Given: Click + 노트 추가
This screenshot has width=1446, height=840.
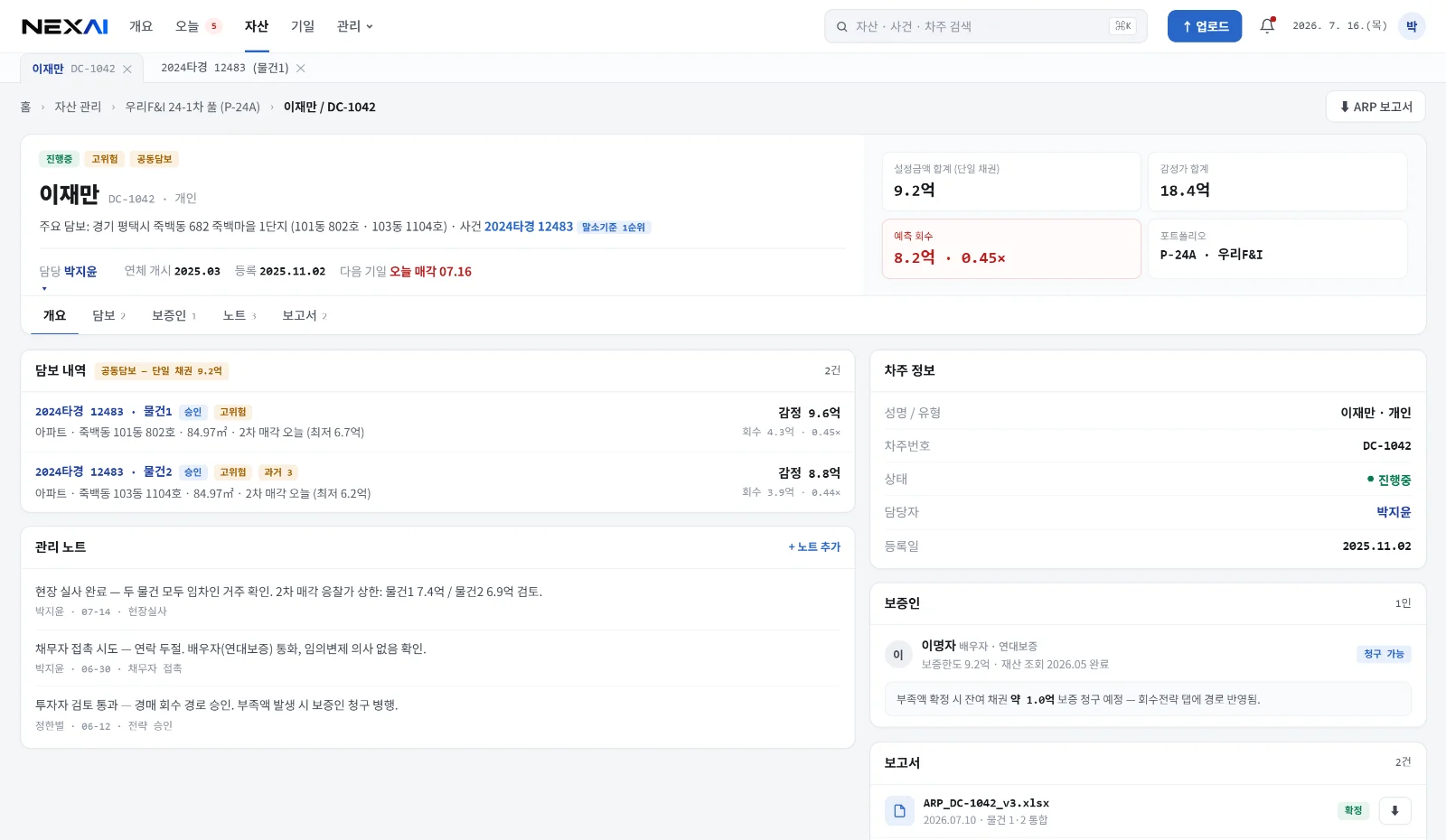Looking at the screenshot, I should tap(814, 546).
